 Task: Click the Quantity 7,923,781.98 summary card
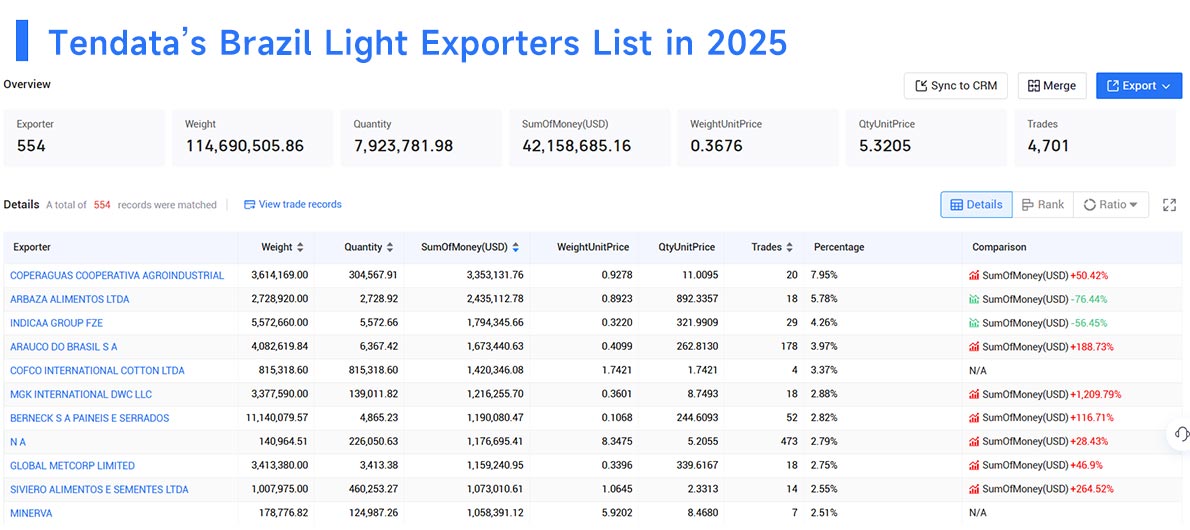(421, 138)
